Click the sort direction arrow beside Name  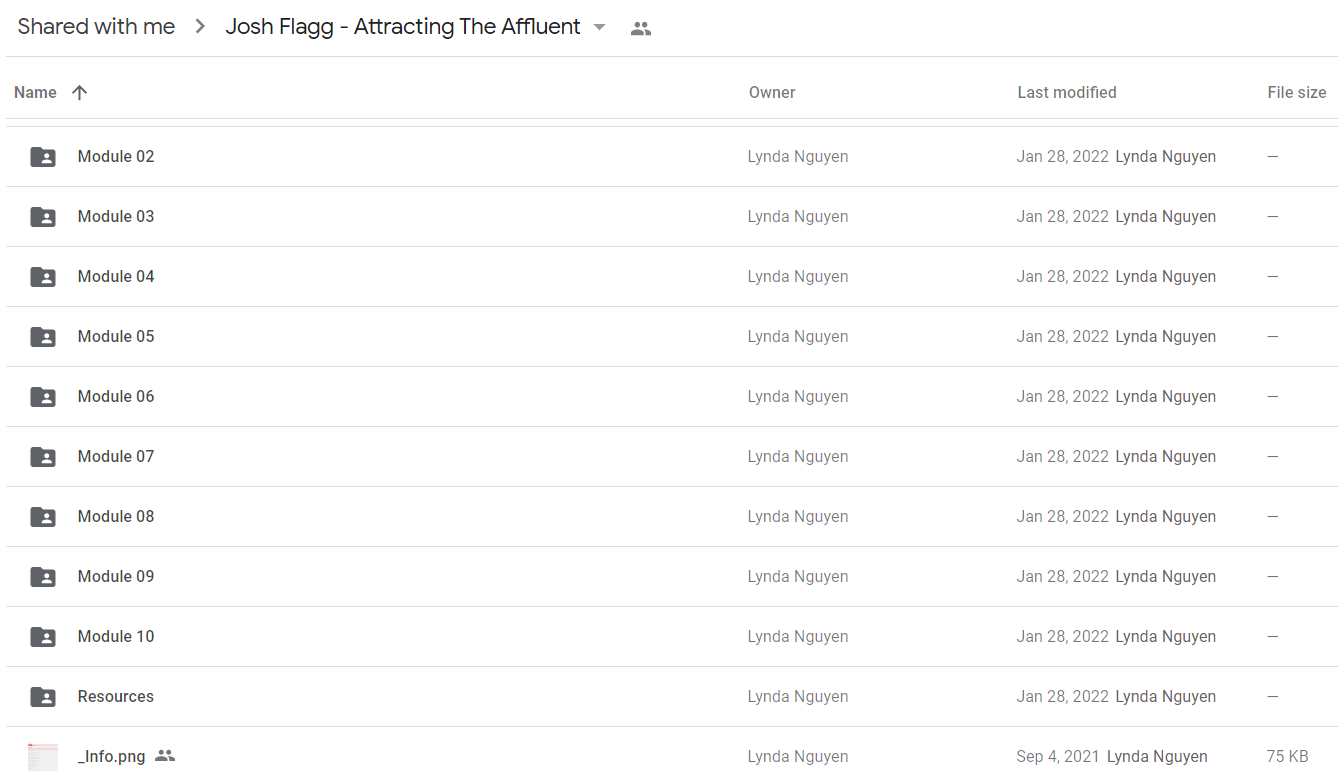click(x=80, y=92)
